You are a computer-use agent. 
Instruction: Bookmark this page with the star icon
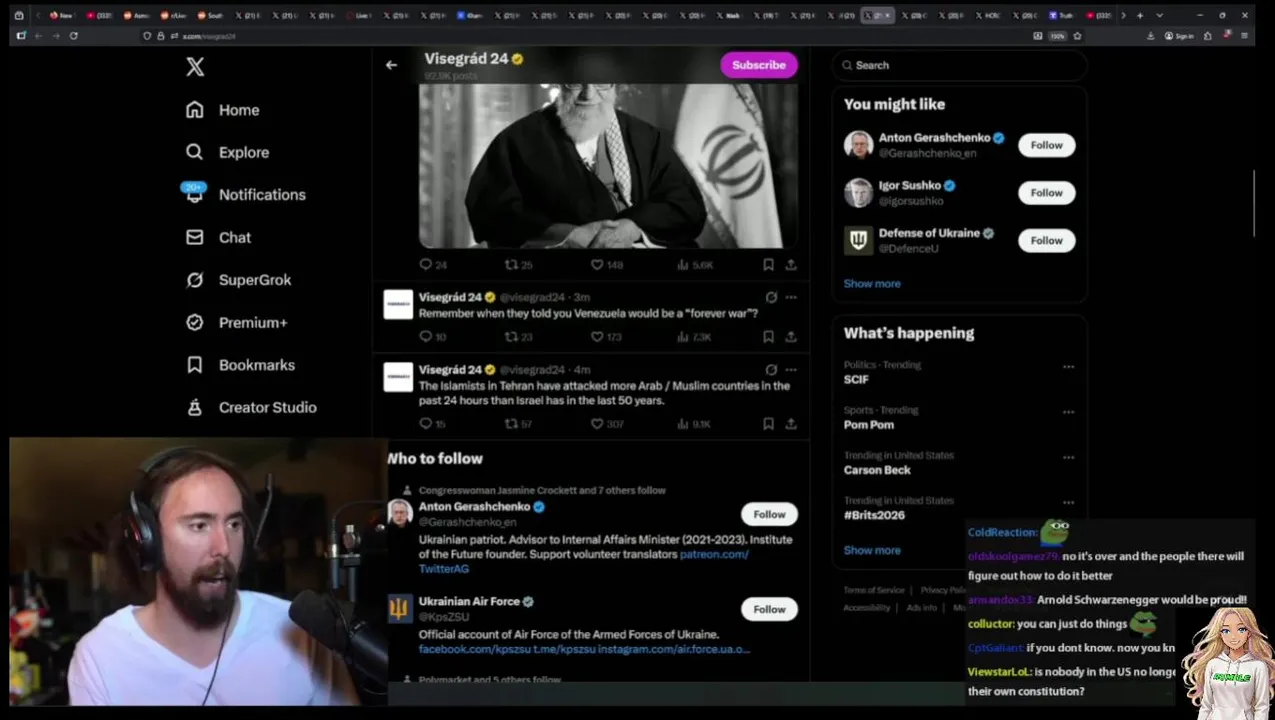(1077, 36)
